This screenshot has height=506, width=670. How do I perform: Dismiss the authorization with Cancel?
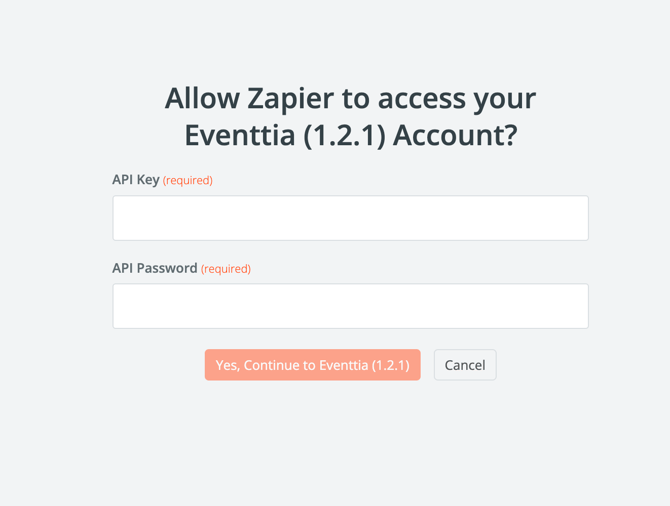click(x=465, y=365)
